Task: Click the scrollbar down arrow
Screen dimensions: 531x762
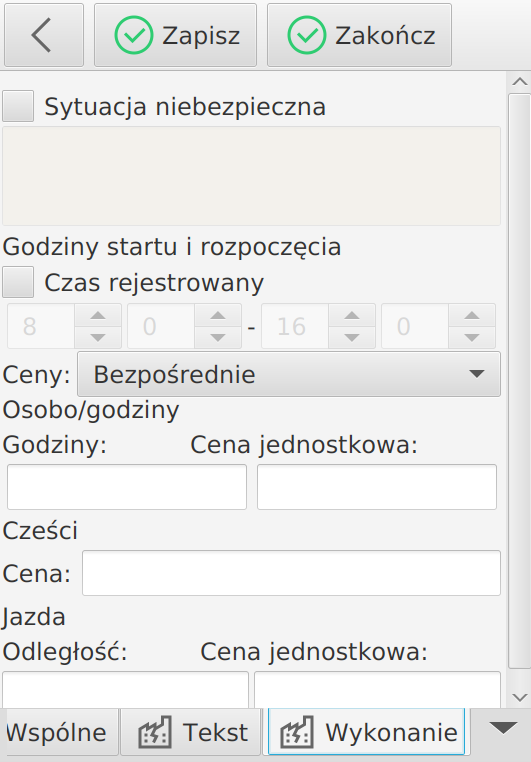Action: tap(520, 697)
